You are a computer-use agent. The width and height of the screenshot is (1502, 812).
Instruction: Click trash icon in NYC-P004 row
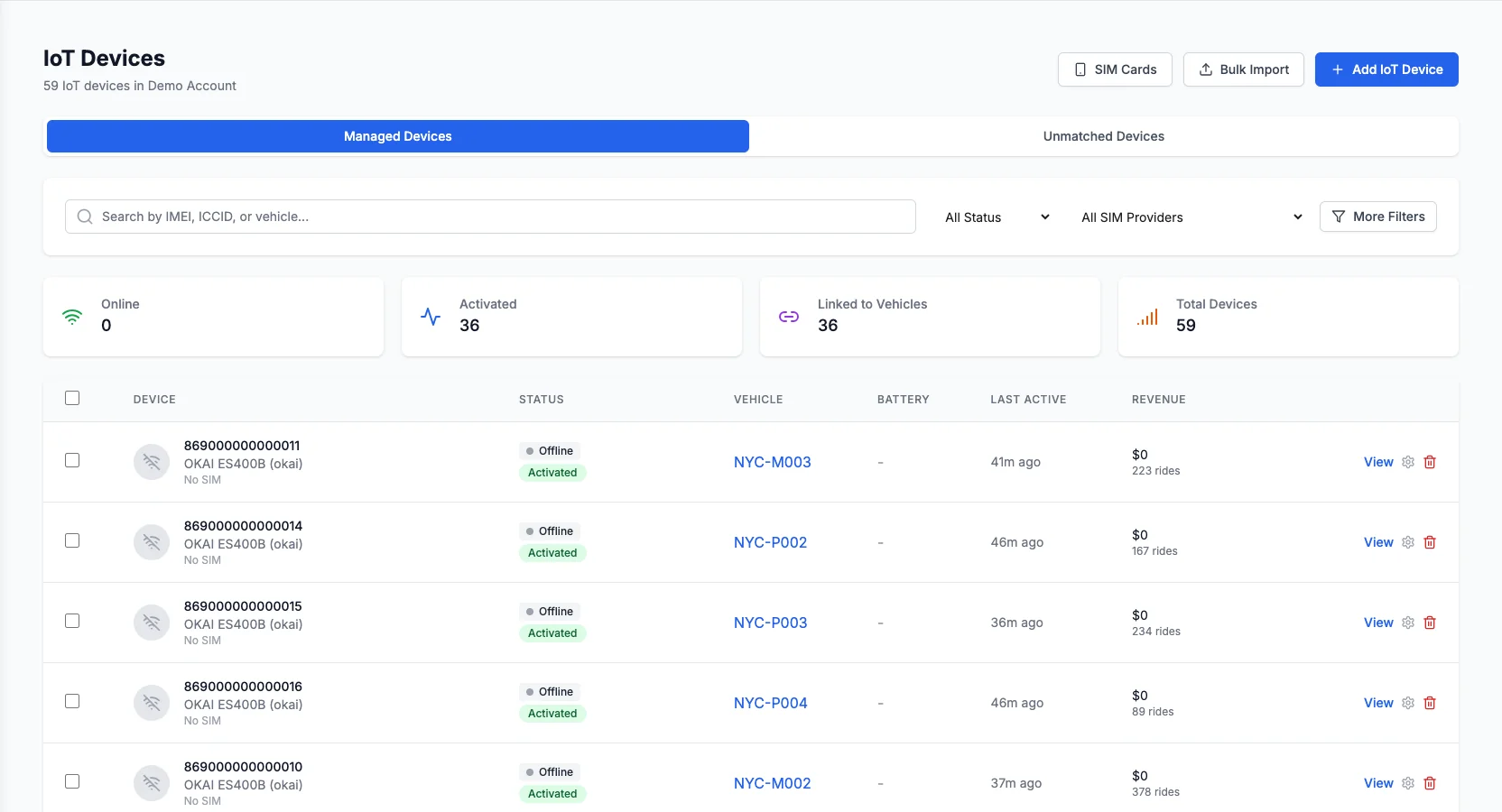click(1430, 703)
